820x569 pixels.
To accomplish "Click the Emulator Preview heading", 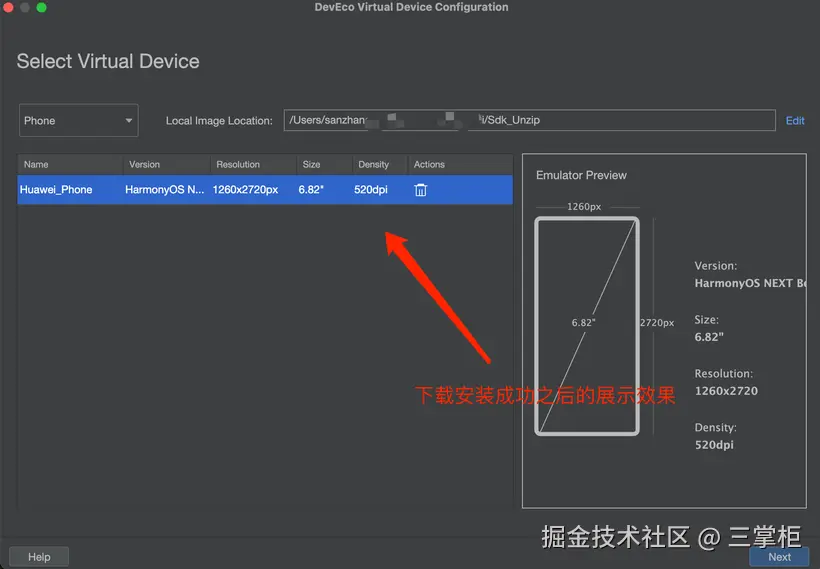I will [581, 175].
